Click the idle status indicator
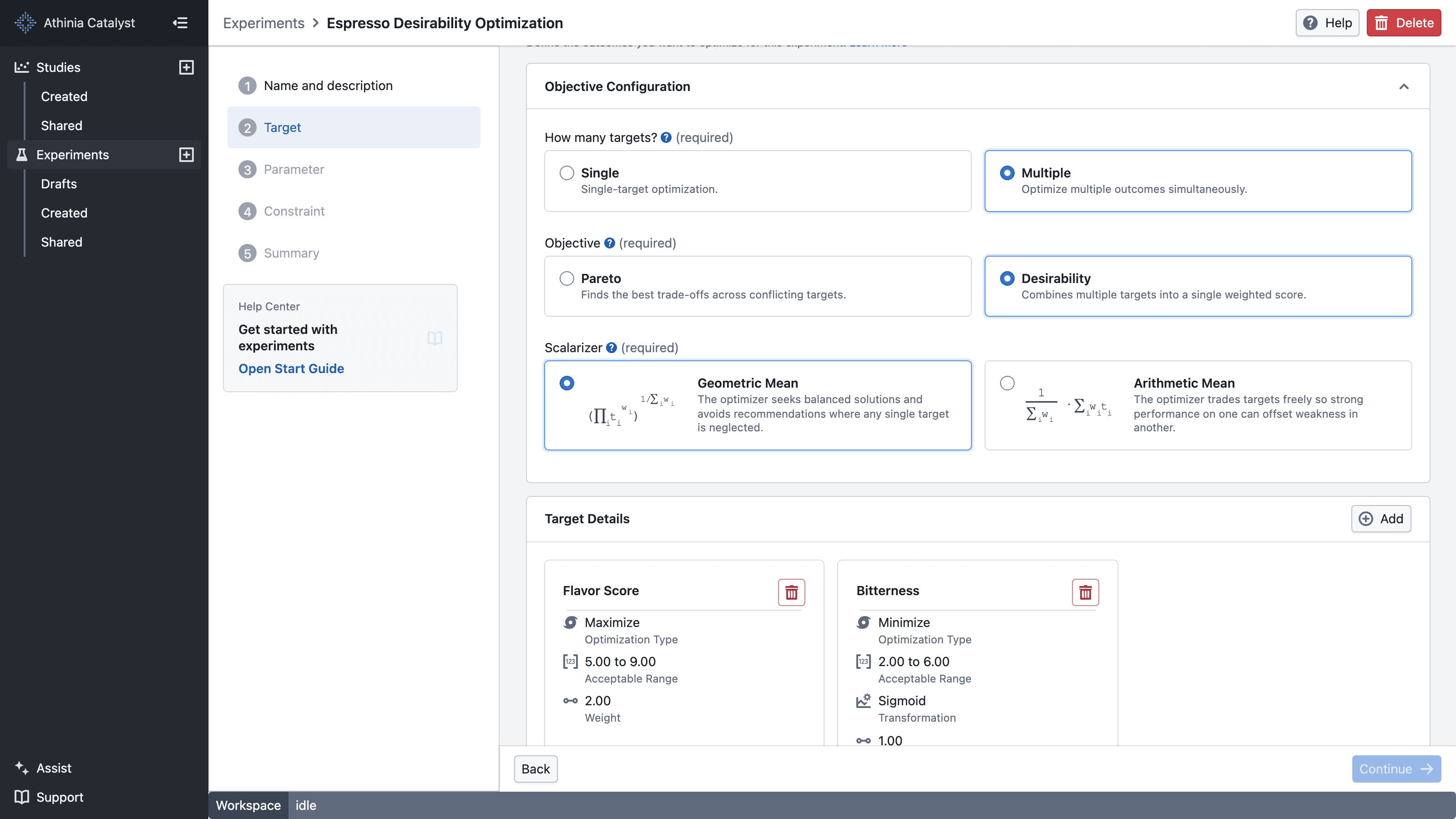 (306, 805)
